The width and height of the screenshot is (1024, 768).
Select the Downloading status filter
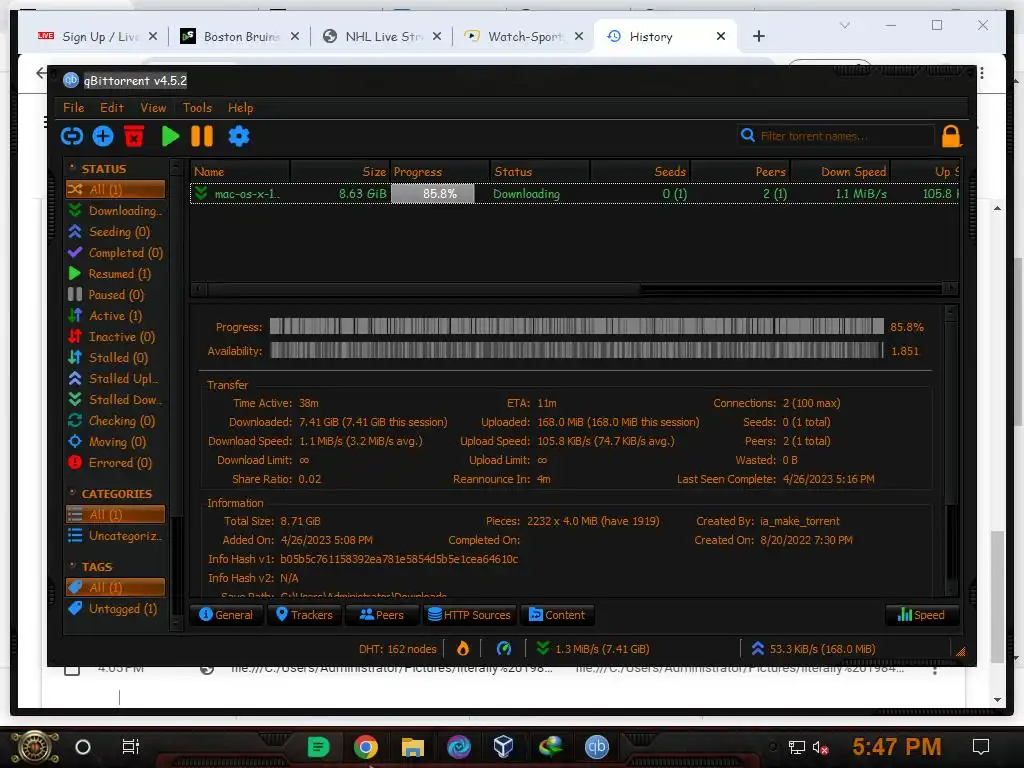pos(115,210)
